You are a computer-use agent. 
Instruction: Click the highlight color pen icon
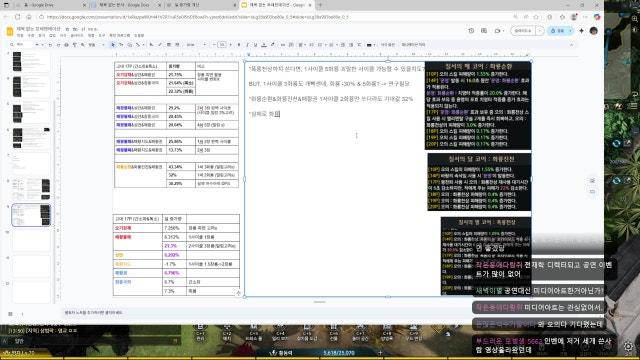coord(273,45)
